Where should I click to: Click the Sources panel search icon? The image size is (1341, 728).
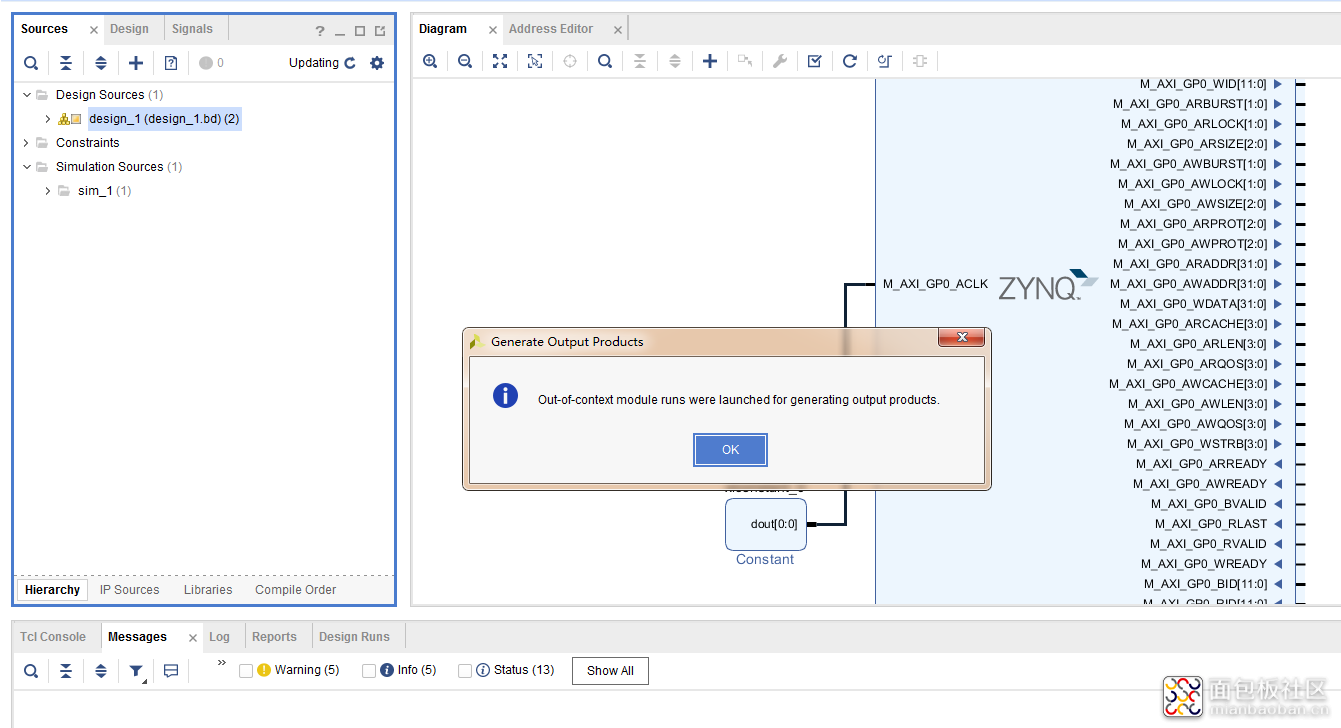tap(31, 63)
